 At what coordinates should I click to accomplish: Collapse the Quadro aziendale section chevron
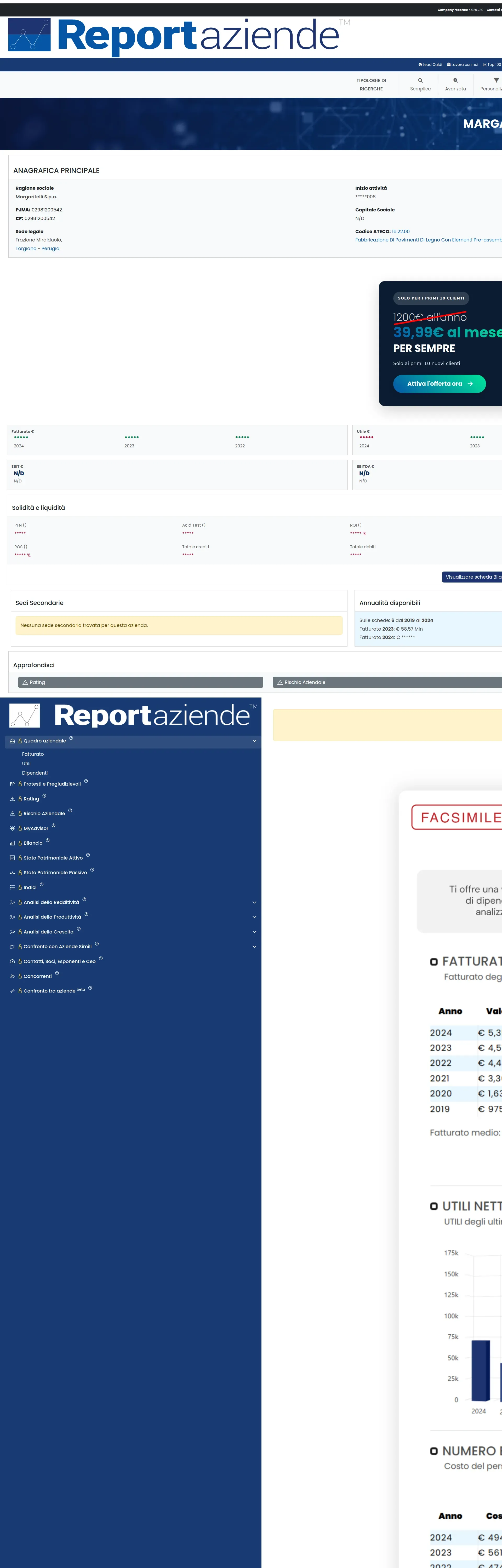(x=254, y=741)
